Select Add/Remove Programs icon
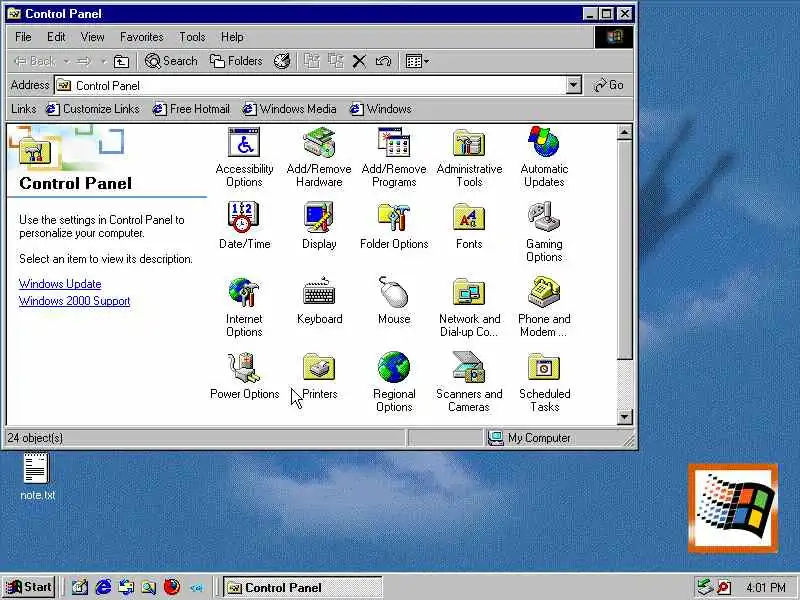This screenshot has width=800, height=600. click(x=394, y=142)
